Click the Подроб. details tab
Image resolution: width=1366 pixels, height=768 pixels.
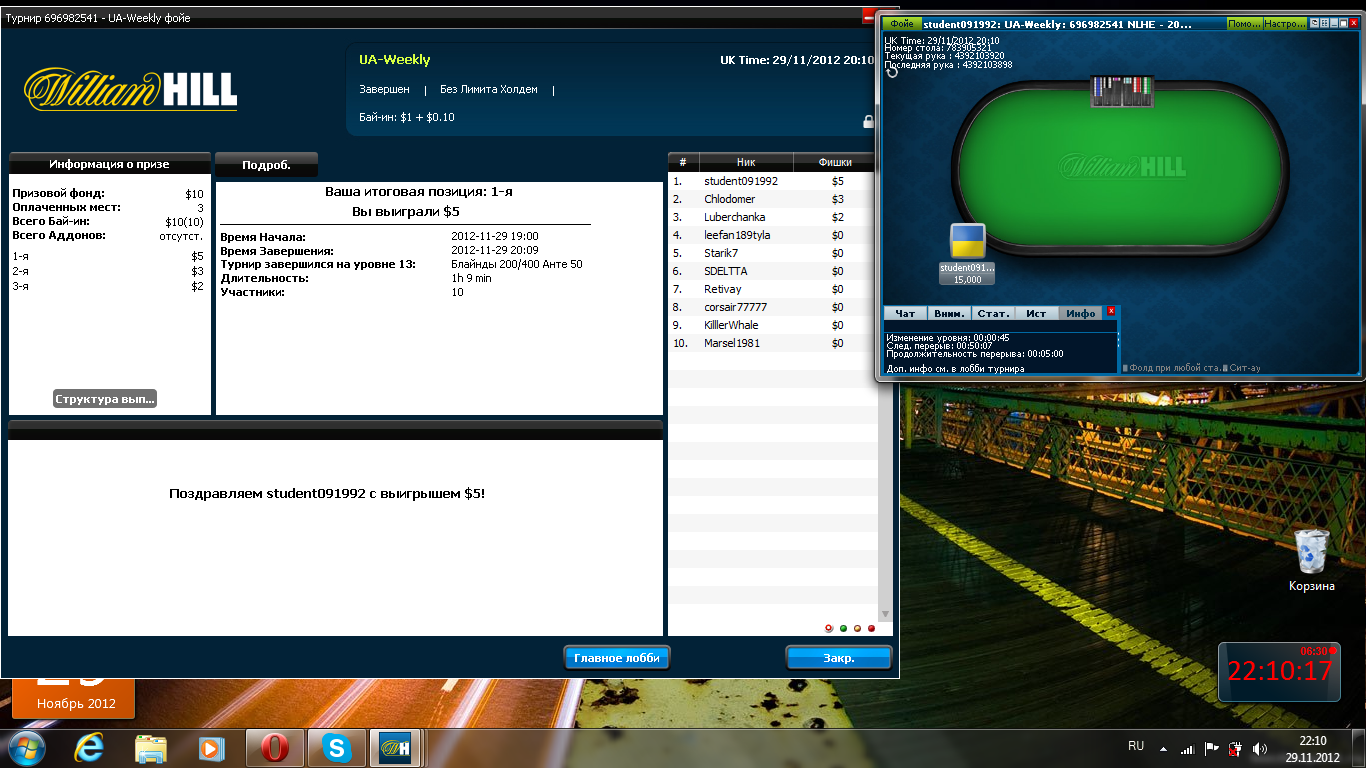pyautogui.click(x=266, y=165)
